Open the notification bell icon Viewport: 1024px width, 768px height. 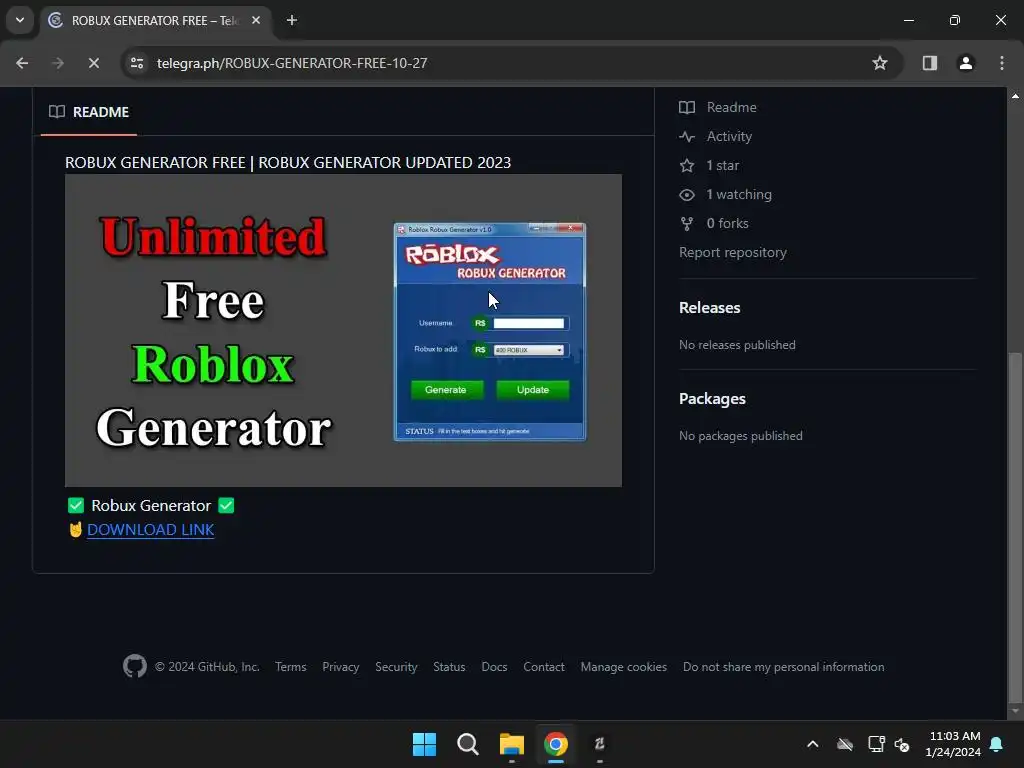997,744
